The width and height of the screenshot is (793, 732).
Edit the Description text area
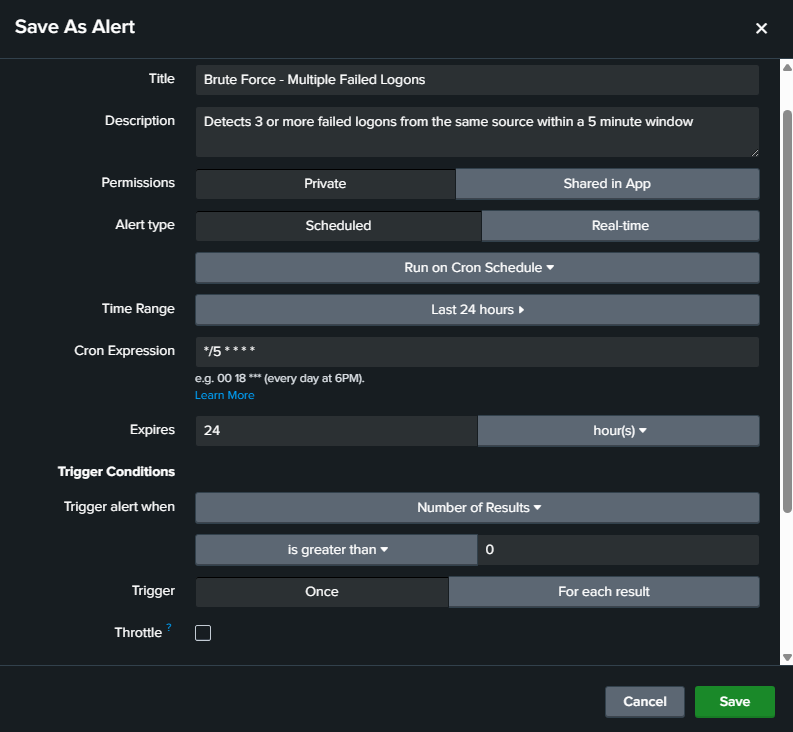[x=477, y=132]
